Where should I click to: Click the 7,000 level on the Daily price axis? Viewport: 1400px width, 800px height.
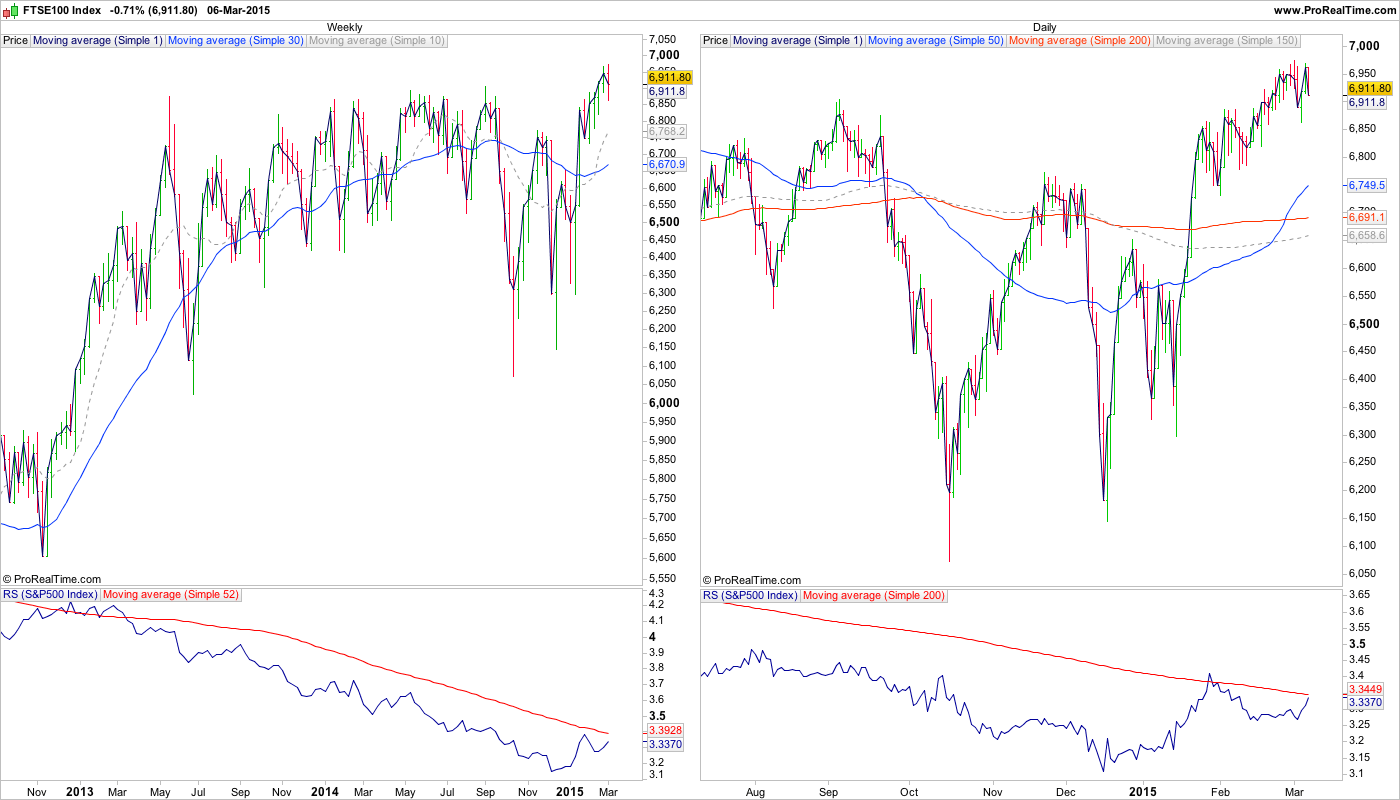tap(1364, 46)
